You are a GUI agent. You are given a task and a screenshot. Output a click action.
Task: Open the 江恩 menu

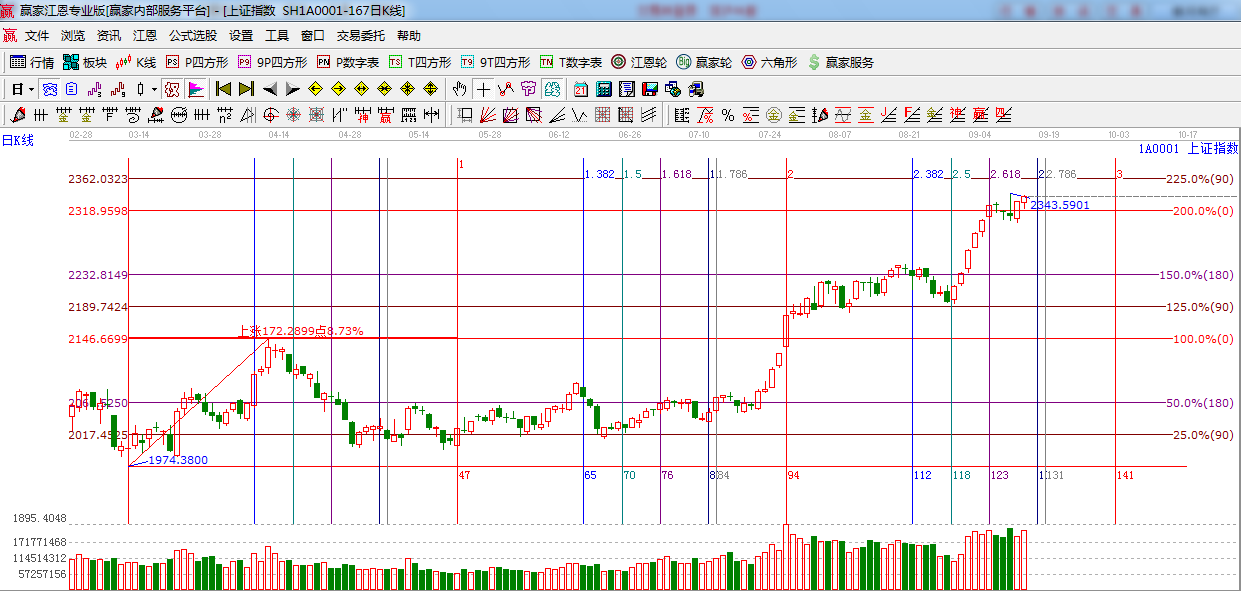pos(145,35)
